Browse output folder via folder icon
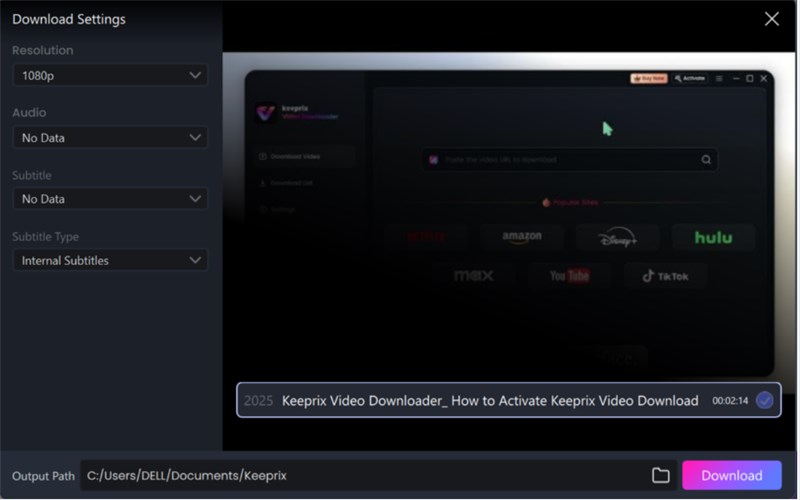The height and width of the screenshot is (500, 800). tap(663, 477)
